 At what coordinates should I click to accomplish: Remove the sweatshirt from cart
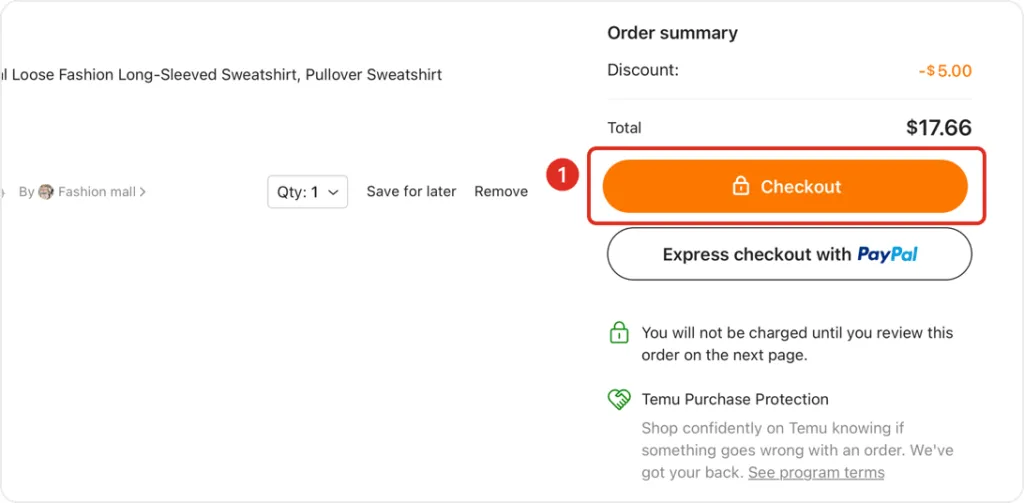click(x=501, y=192)
